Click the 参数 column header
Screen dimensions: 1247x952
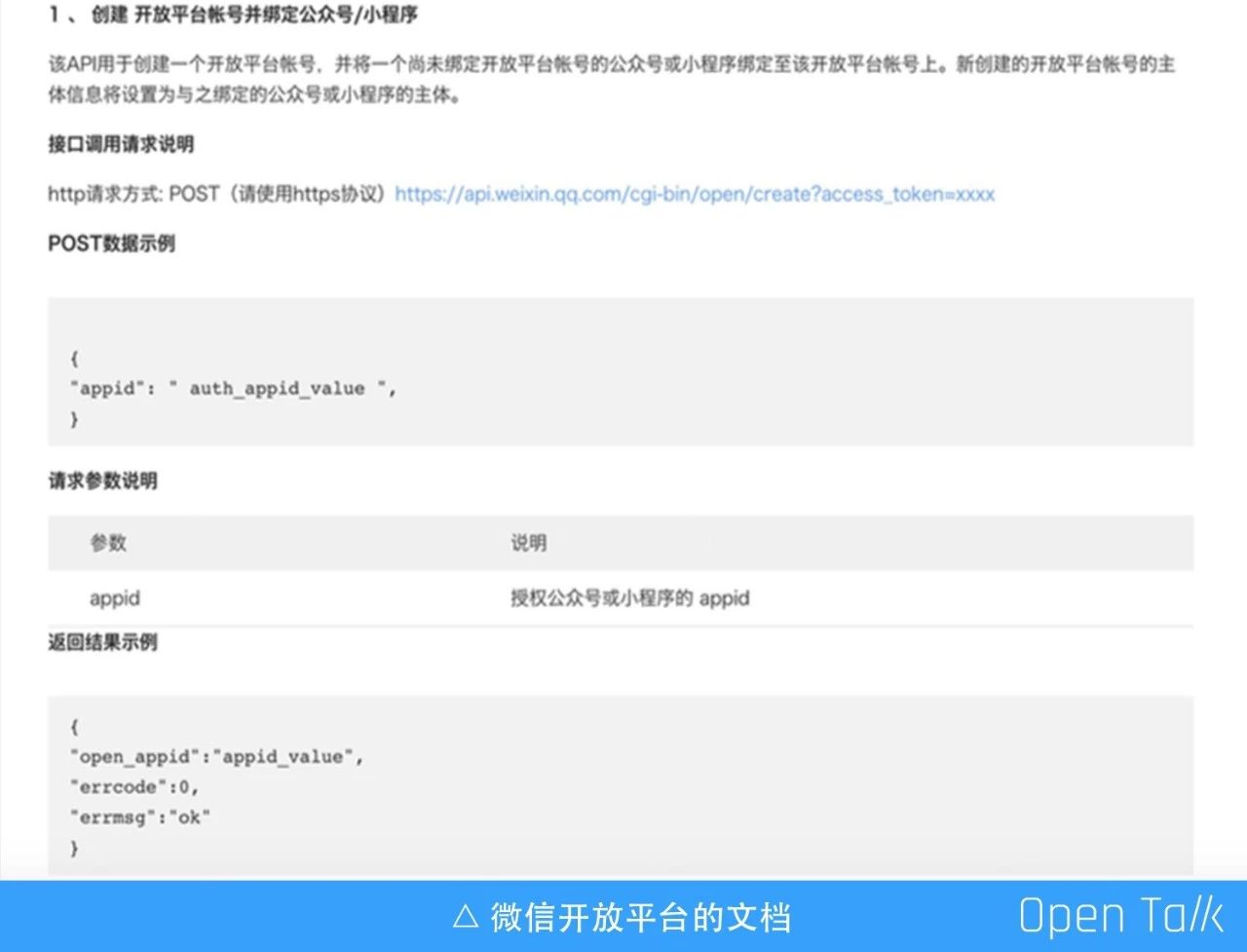pyautogui.click(x=108, y=543)
